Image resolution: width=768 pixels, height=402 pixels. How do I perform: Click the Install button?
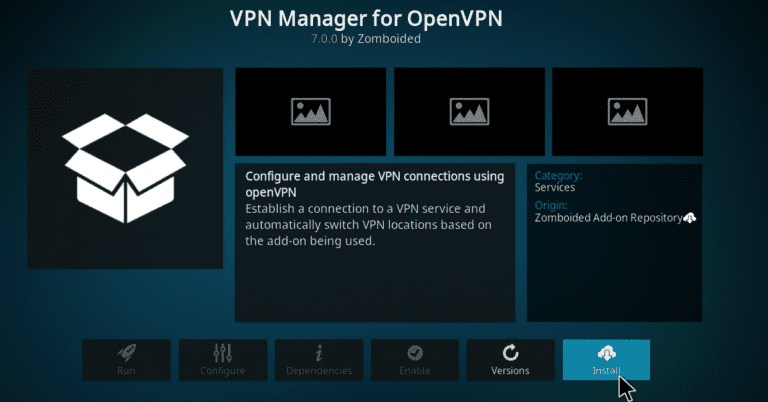click(606, 360)
